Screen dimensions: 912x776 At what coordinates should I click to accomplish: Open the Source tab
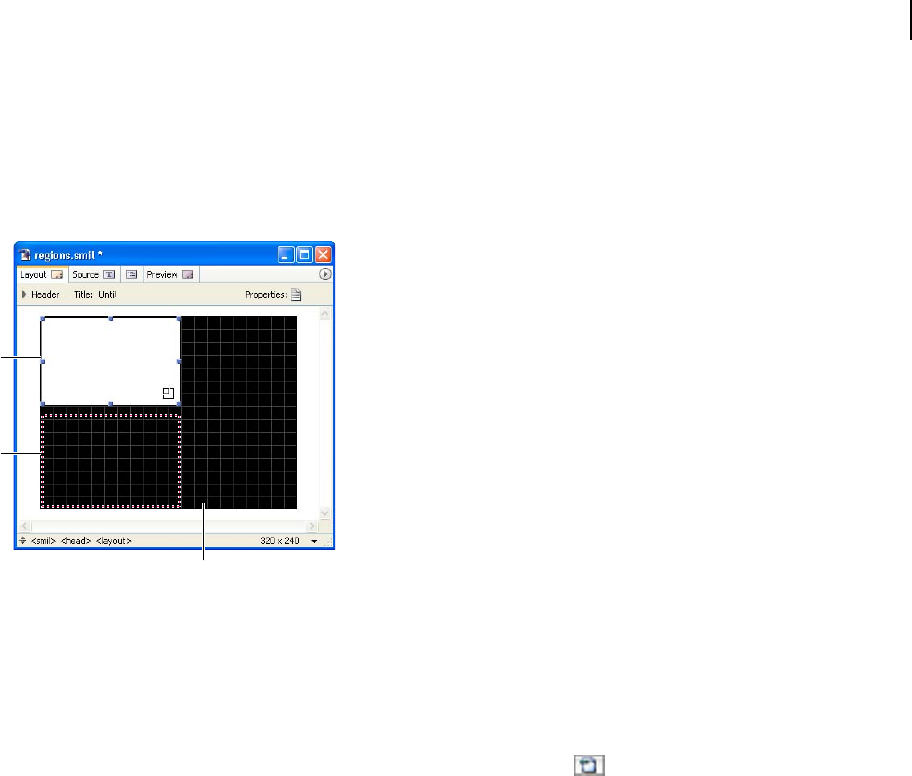point(94,275)
